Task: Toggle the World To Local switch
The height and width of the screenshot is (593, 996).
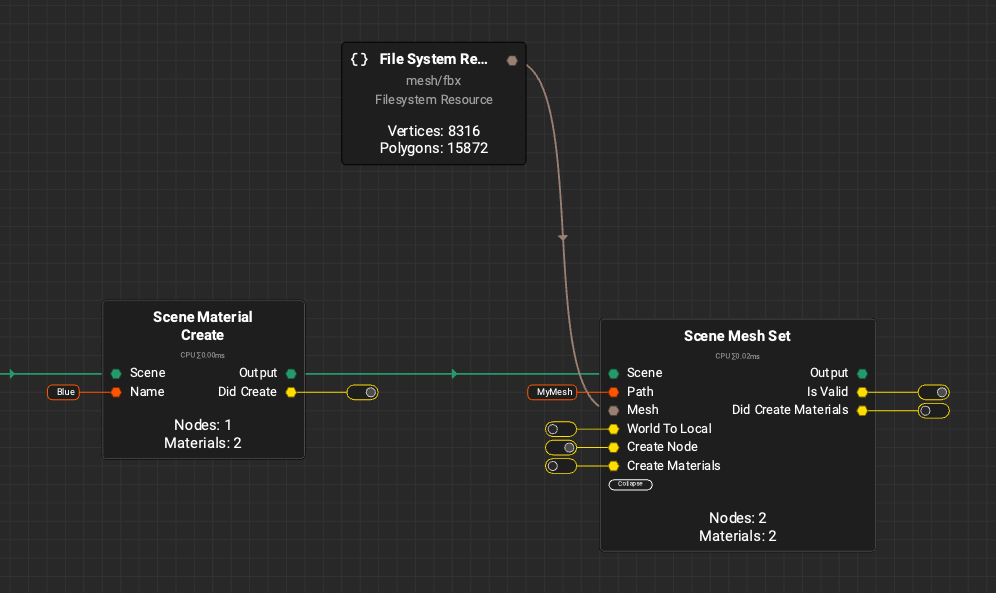Action: coord(561,429)
